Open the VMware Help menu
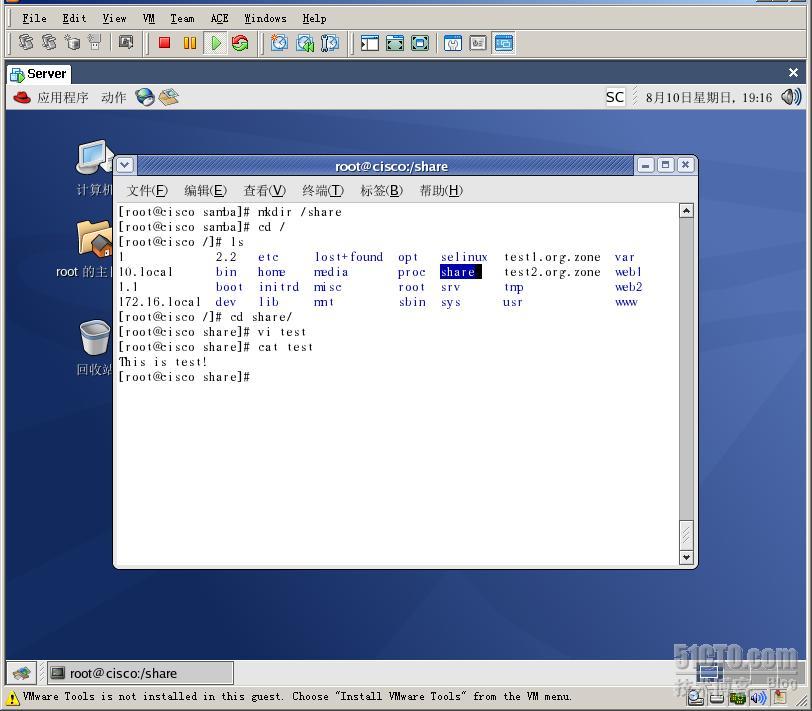Viewport: 812px width, 711px height. (x=314, y=18)
